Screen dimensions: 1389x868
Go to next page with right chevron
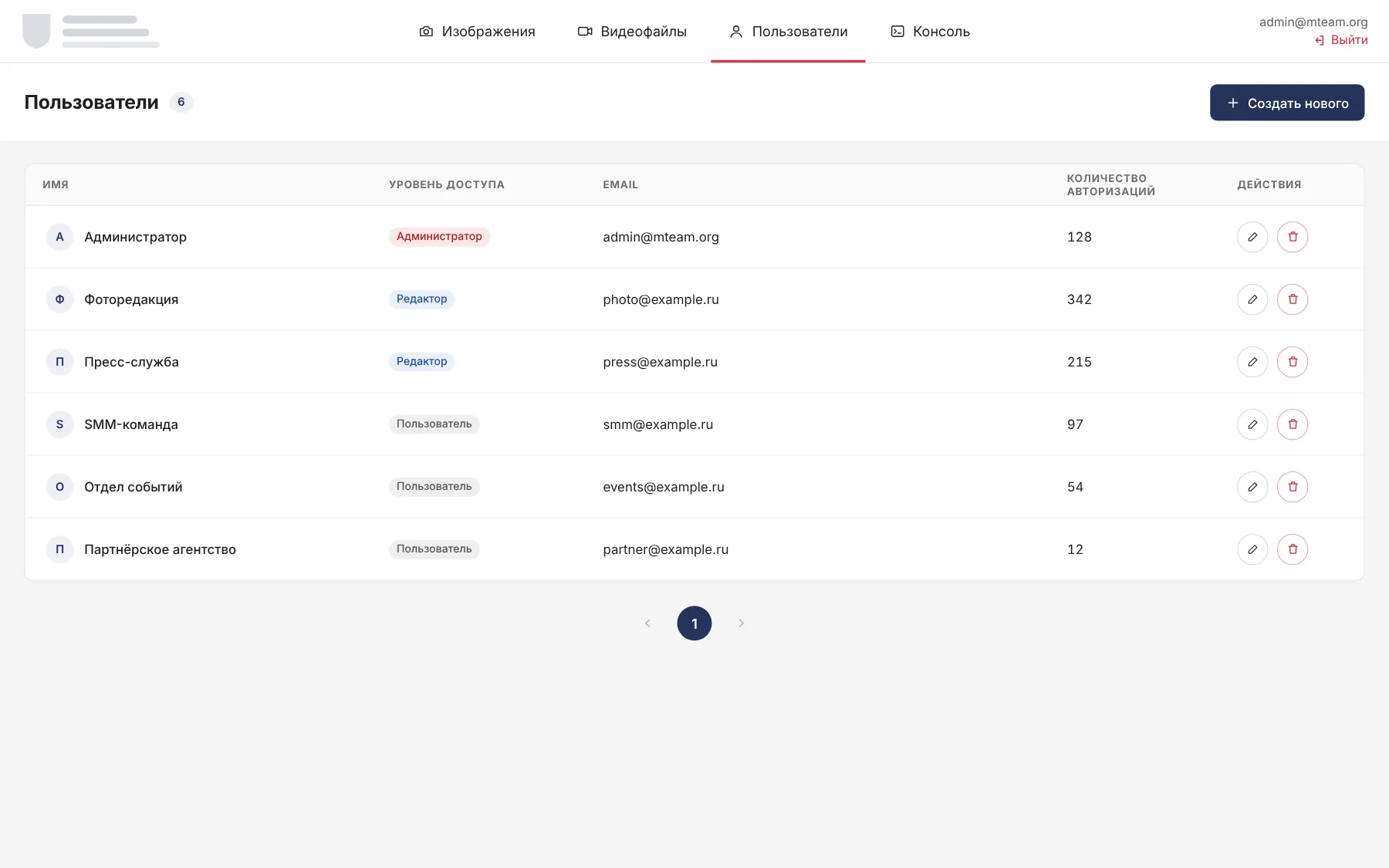click(741, 623)
